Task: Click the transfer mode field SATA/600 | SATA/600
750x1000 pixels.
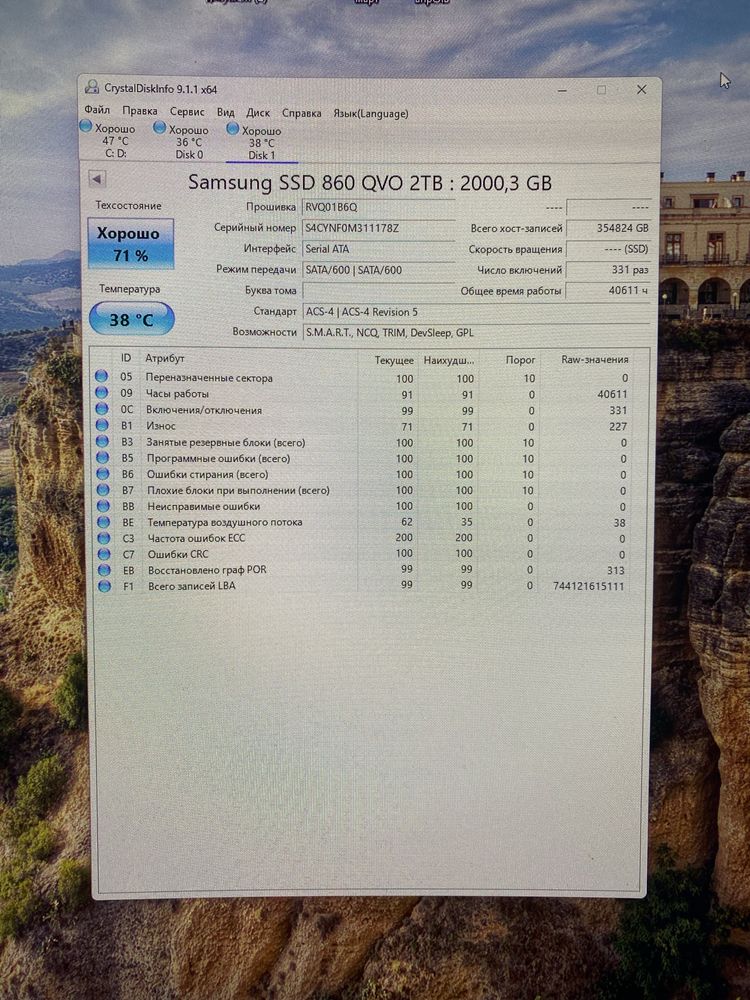Action: pos(379,270)
